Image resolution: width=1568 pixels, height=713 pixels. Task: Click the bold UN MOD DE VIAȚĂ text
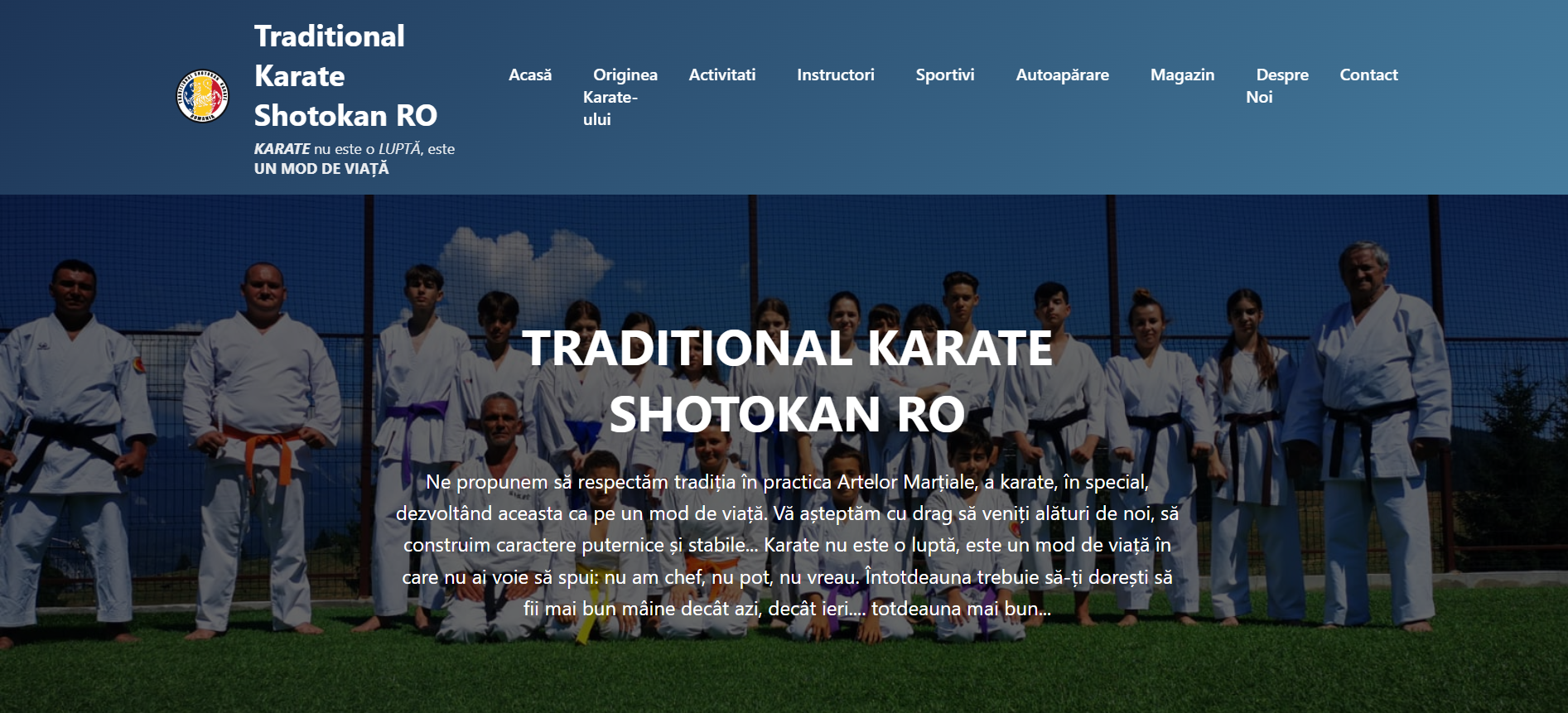[x=321, y=169]
